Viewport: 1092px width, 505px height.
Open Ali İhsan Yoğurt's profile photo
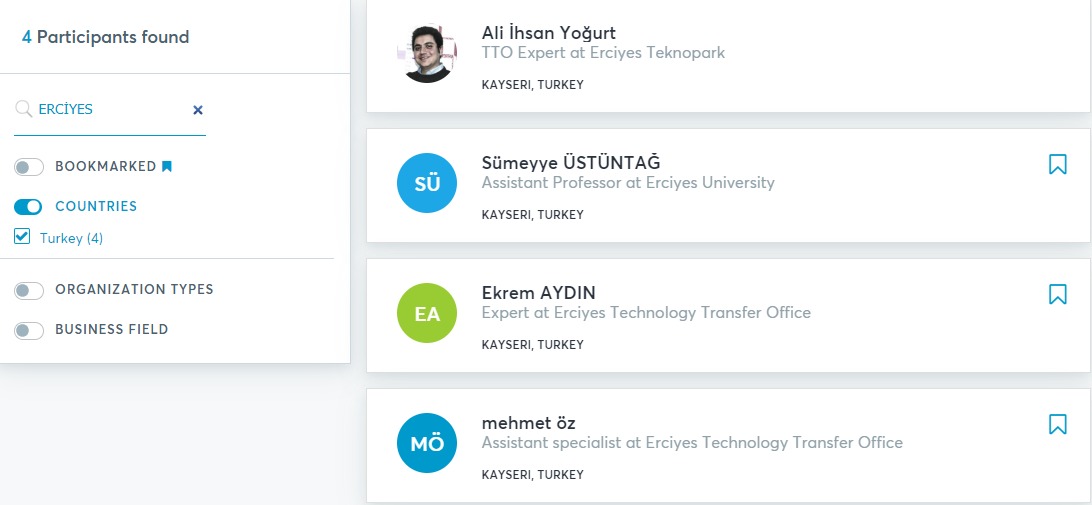(x=427, y=53)
